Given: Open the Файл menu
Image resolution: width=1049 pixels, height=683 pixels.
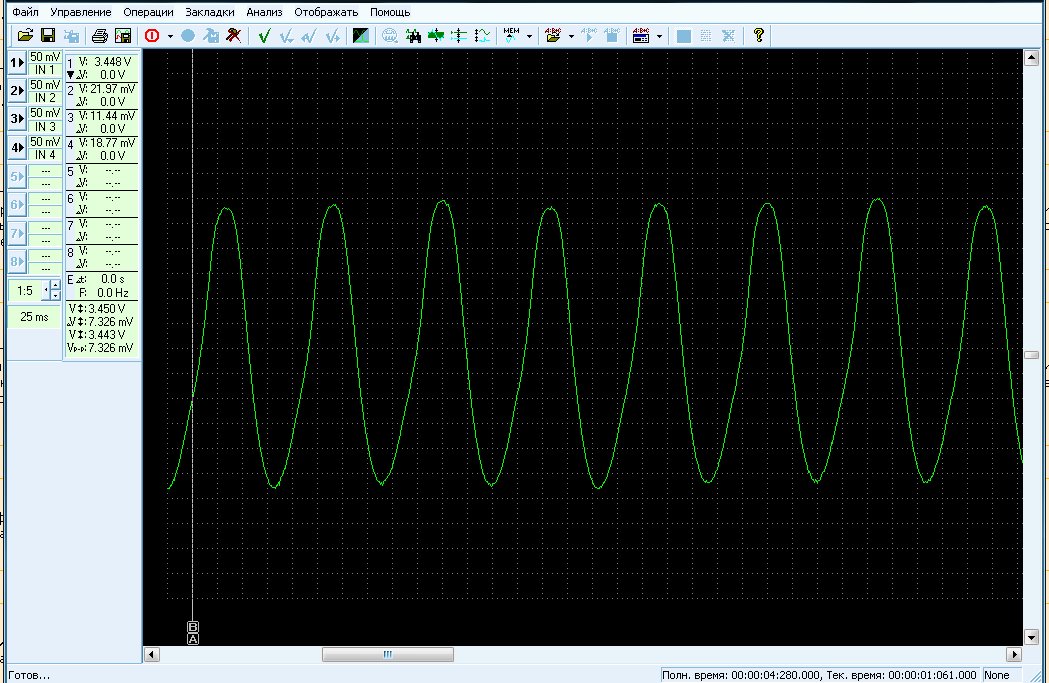Looking at the screenshot, I should (25, 12).
